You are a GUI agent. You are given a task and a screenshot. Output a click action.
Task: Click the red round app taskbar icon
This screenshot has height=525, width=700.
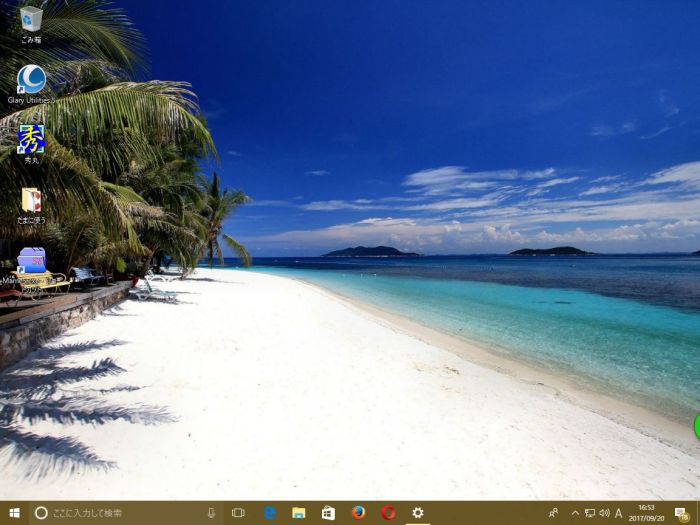[388, 512]
